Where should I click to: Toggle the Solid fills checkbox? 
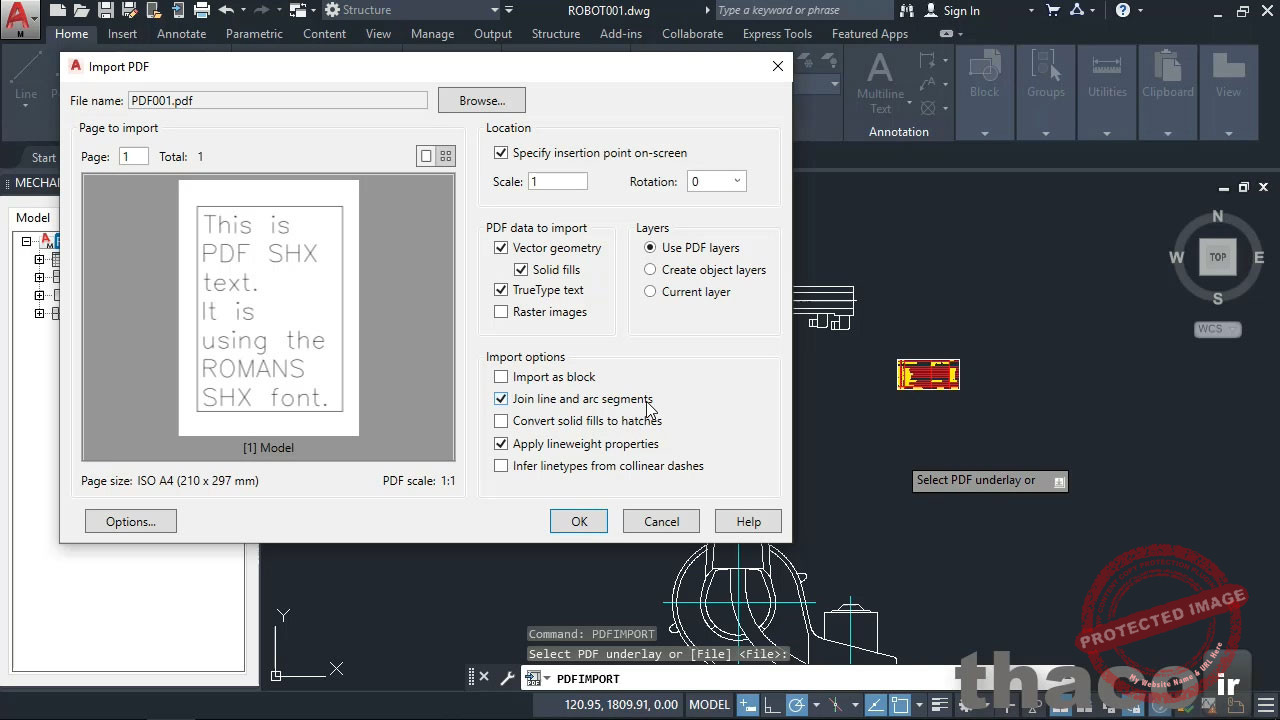coord(521,270)
